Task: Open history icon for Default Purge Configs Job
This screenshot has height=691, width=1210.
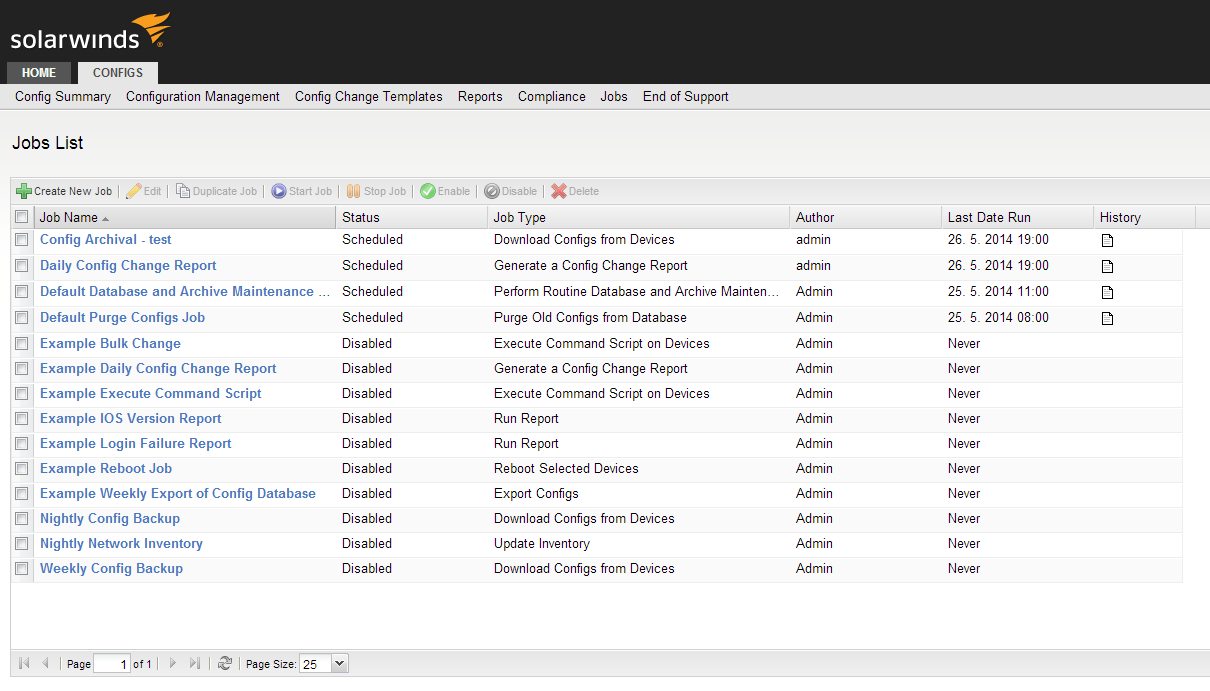Action: (1107, 318)
